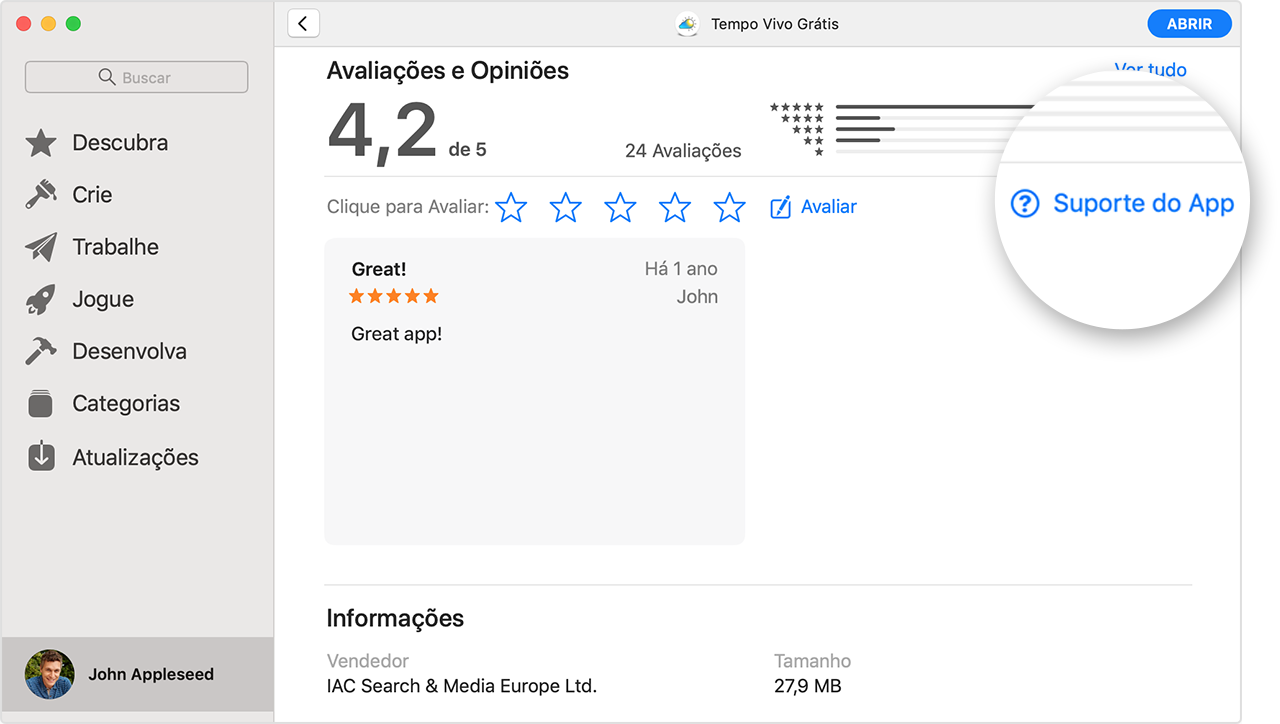Show Atualizações download icon page

[x=41, y=457]
